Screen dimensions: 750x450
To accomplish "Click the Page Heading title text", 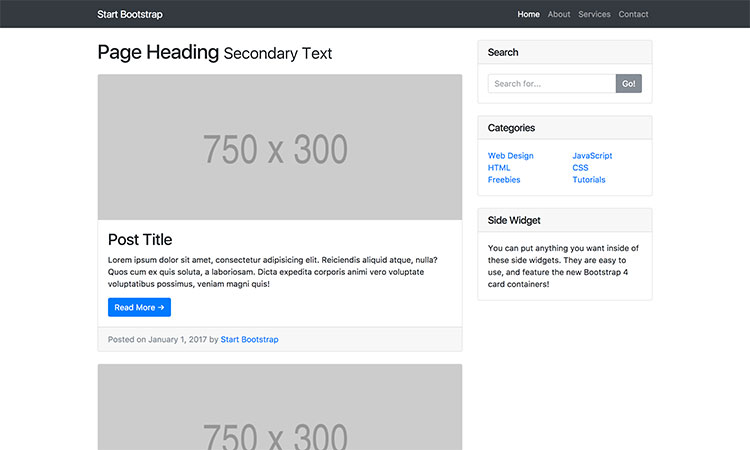I will point(158,53).
